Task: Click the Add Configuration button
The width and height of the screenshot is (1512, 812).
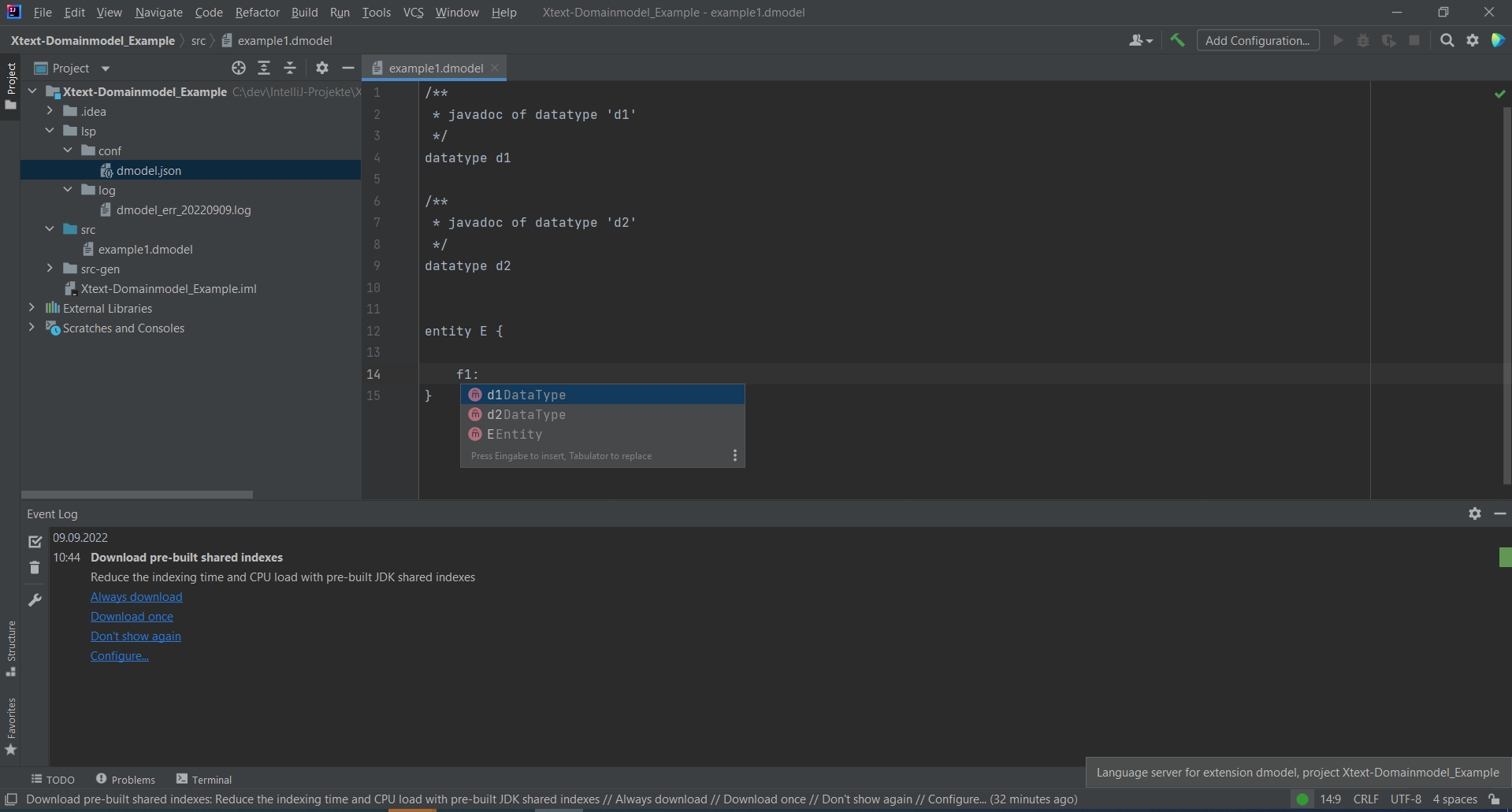Action: [1258, 39]
